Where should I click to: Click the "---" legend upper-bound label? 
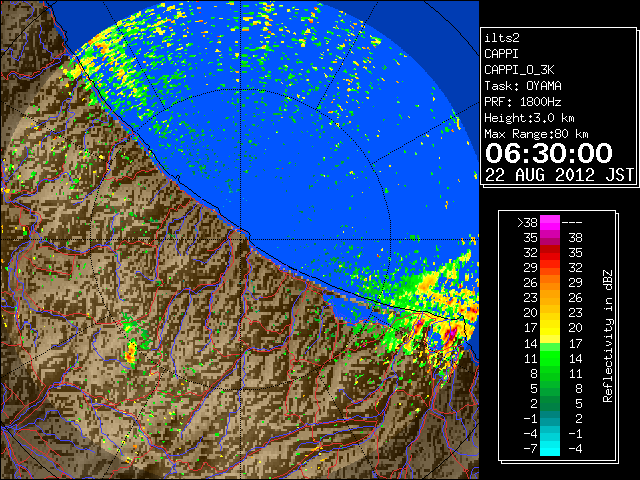(x=572, y=223)
